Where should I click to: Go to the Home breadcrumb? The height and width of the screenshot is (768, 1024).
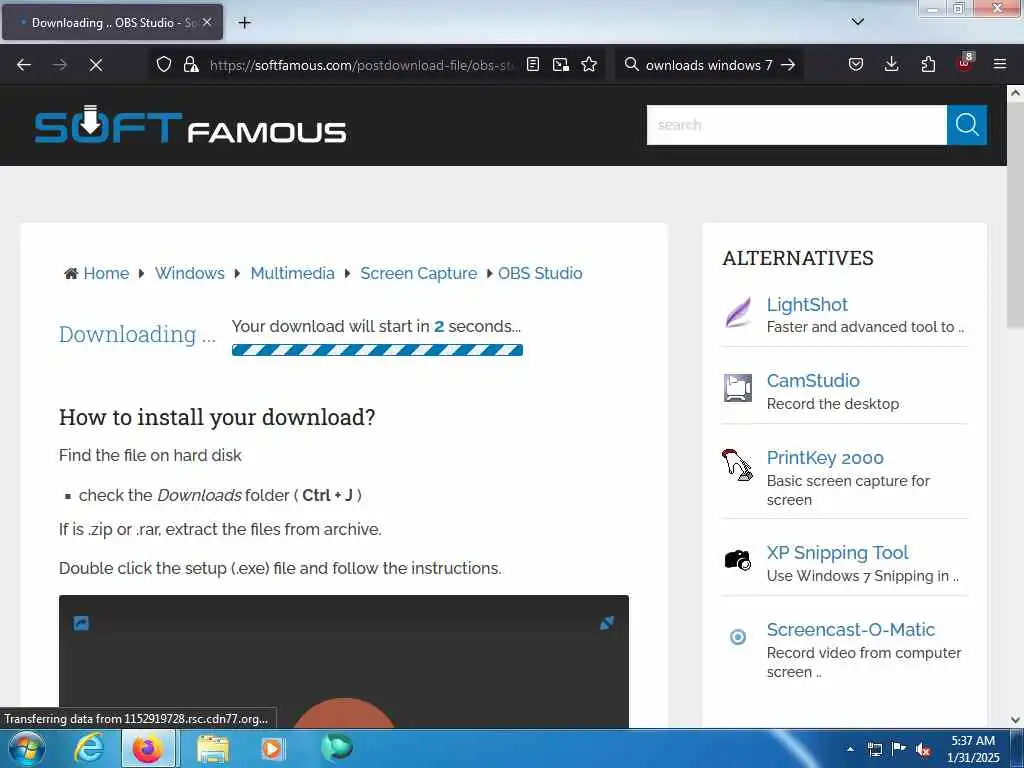pos(106,273)
